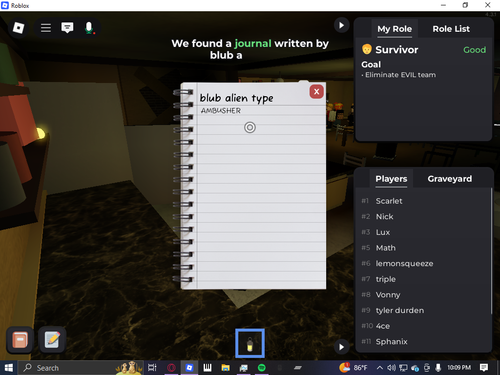Click the target symbol on the journal page

pyautogui.click(x=250, y=127)
